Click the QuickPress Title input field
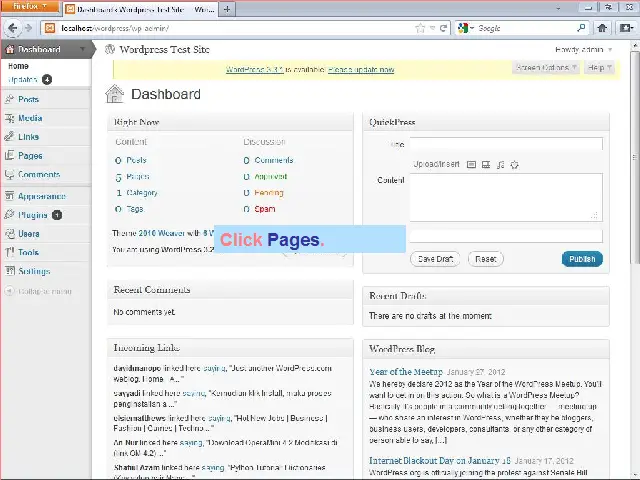Screen dimensions: 640x480 [506, 144]
